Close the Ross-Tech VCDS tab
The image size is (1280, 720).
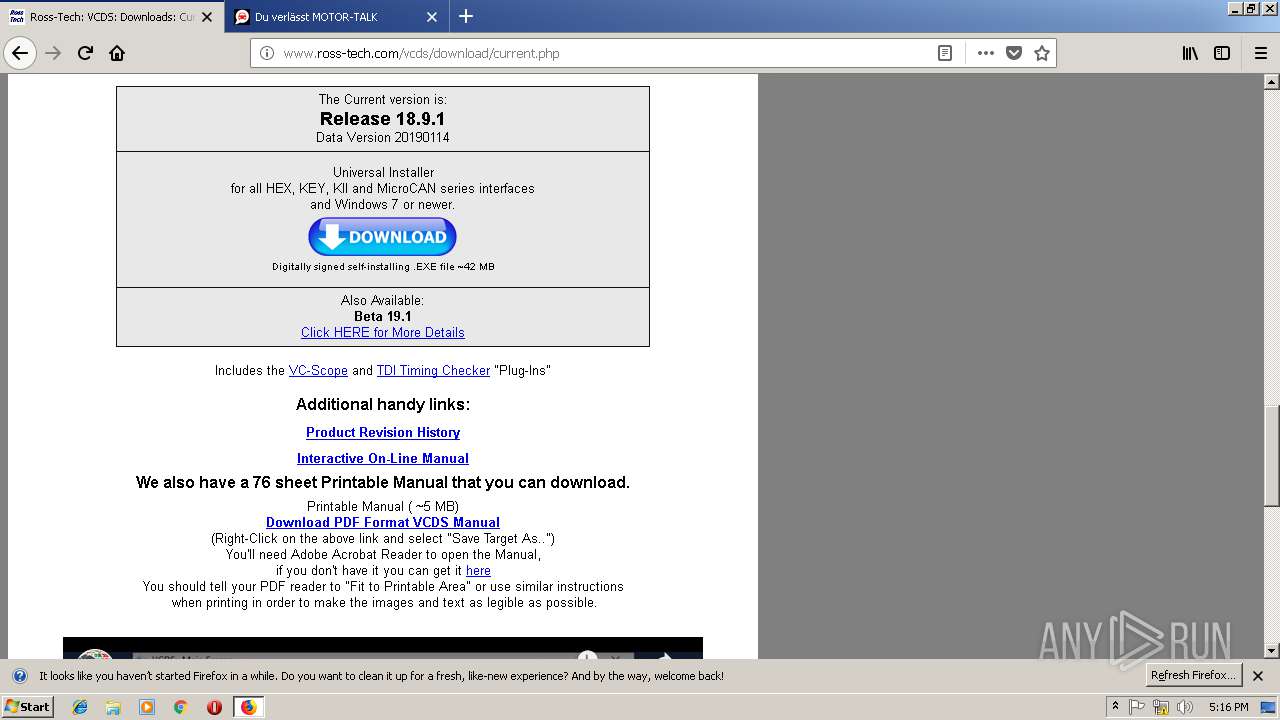(x=207, y=17)
